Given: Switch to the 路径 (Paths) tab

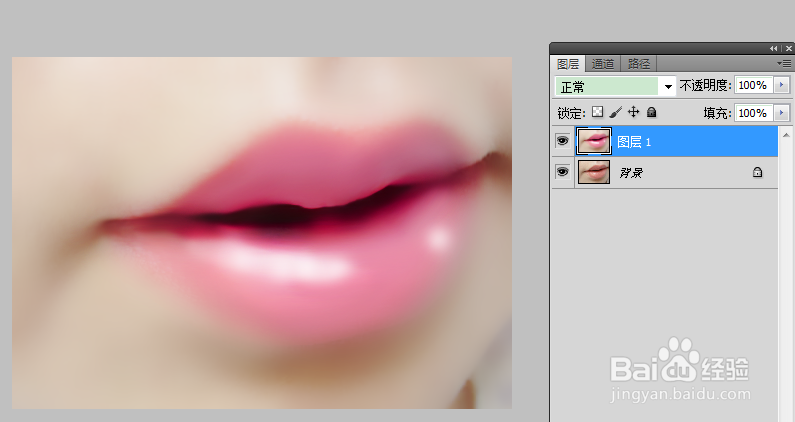Looking at the screenshot, I should pyautogui.click(x=638, y=64).
